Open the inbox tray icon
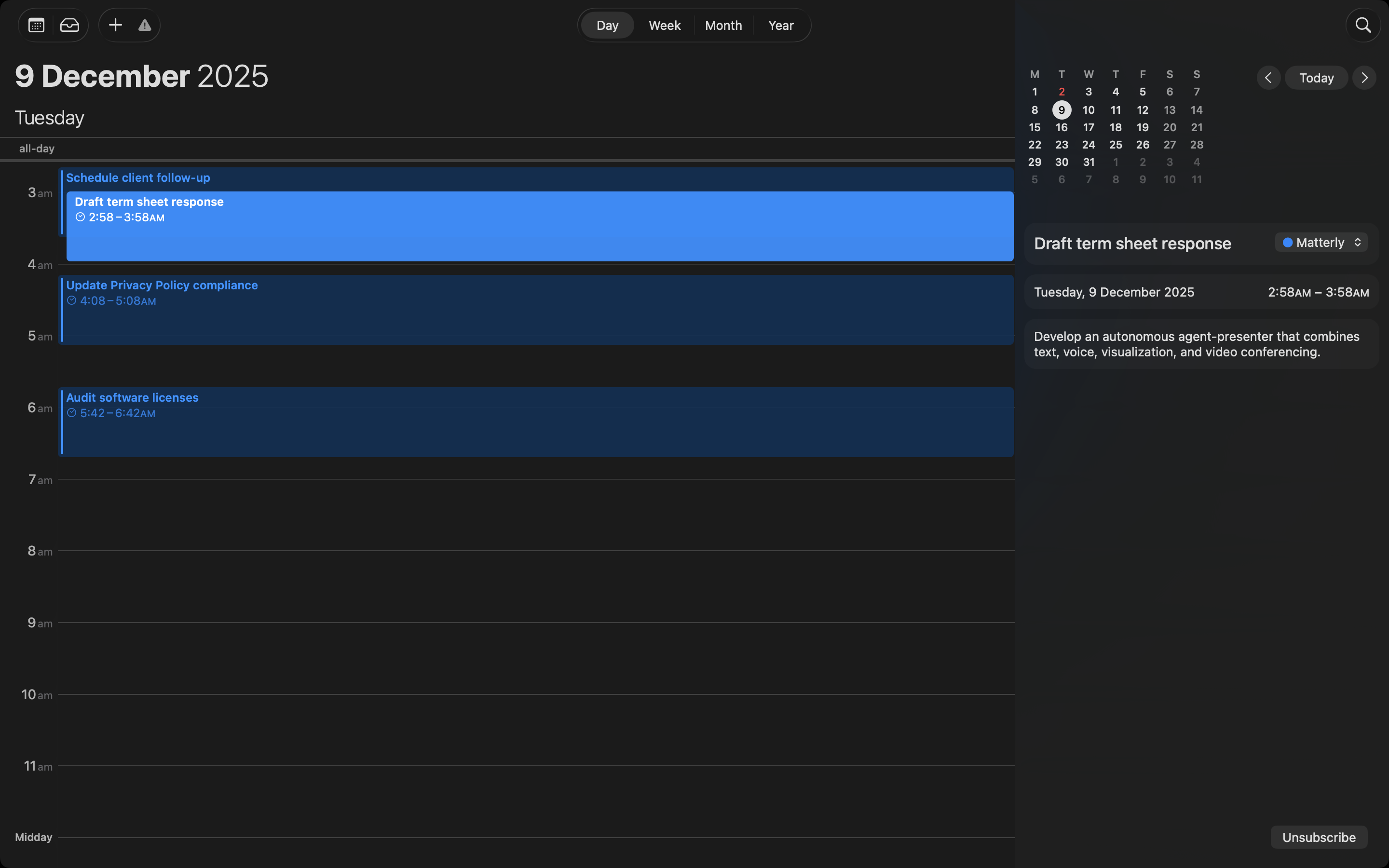 (70, 25)
